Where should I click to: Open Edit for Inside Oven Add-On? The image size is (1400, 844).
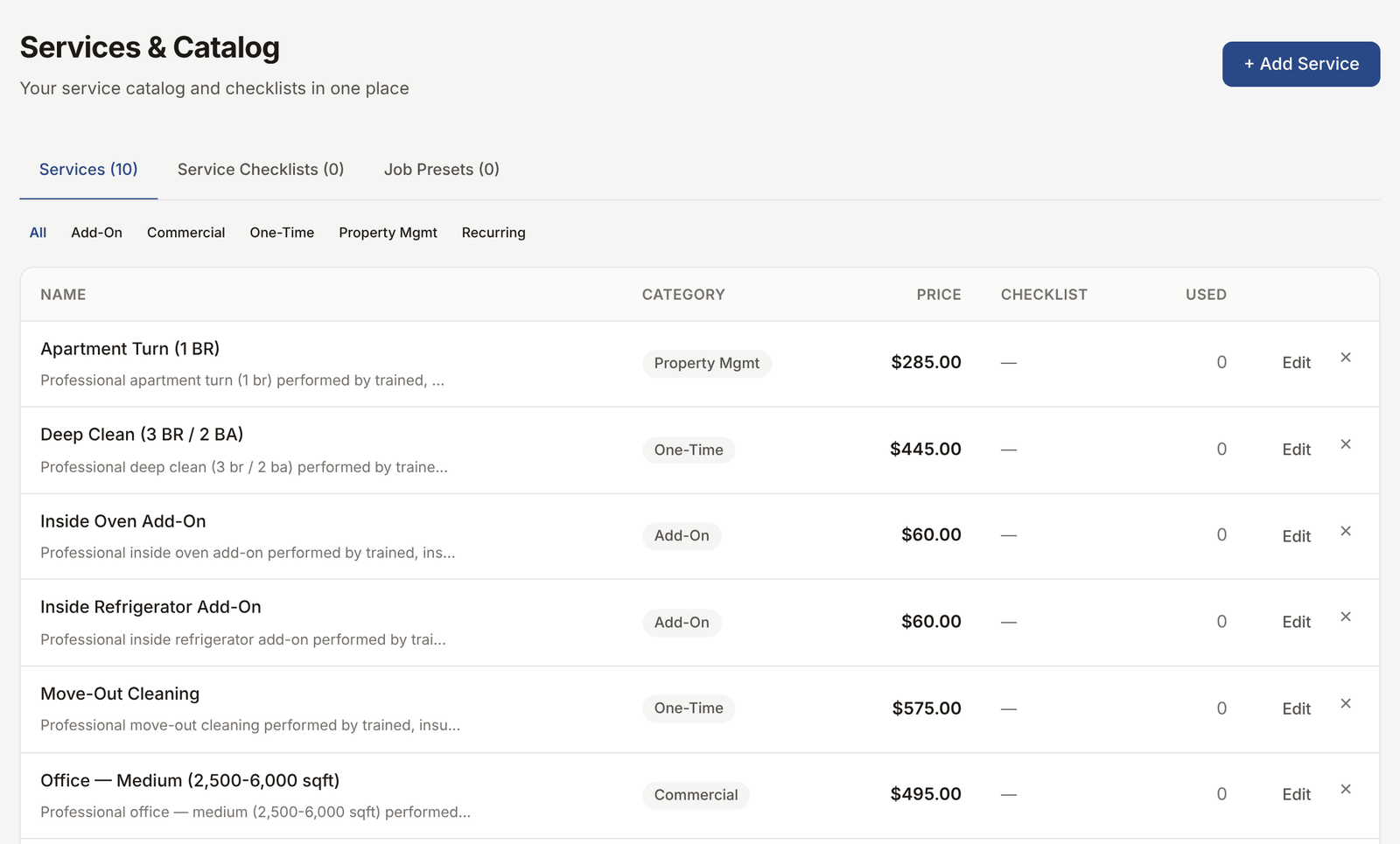1296,536
